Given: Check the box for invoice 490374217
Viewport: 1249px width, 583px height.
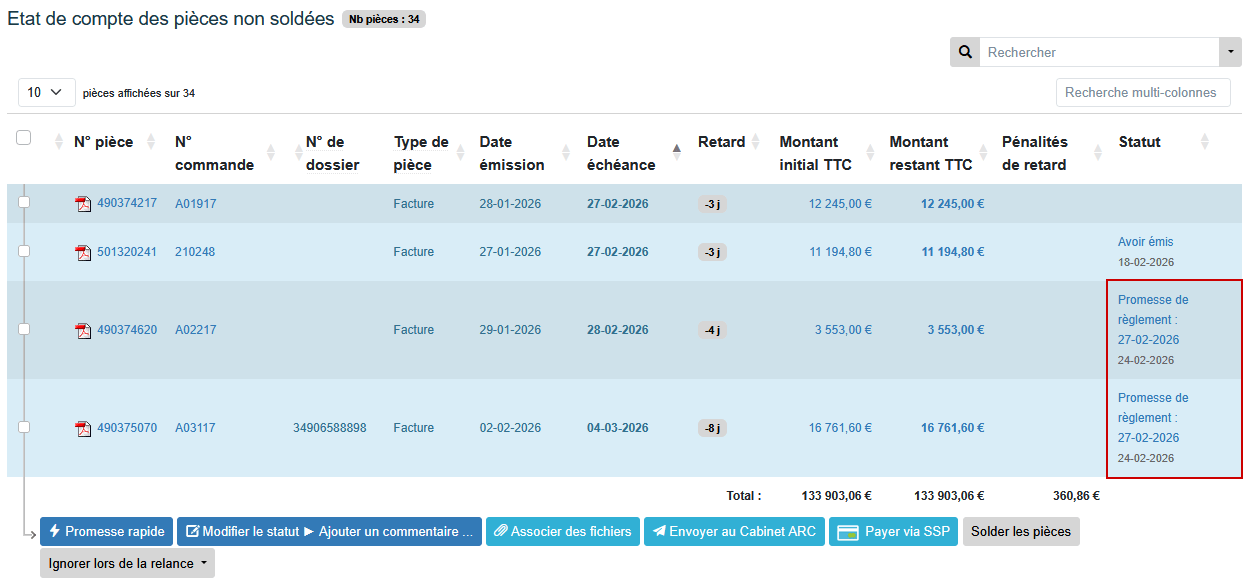Looking at the screenshot, I should point(24,202).
